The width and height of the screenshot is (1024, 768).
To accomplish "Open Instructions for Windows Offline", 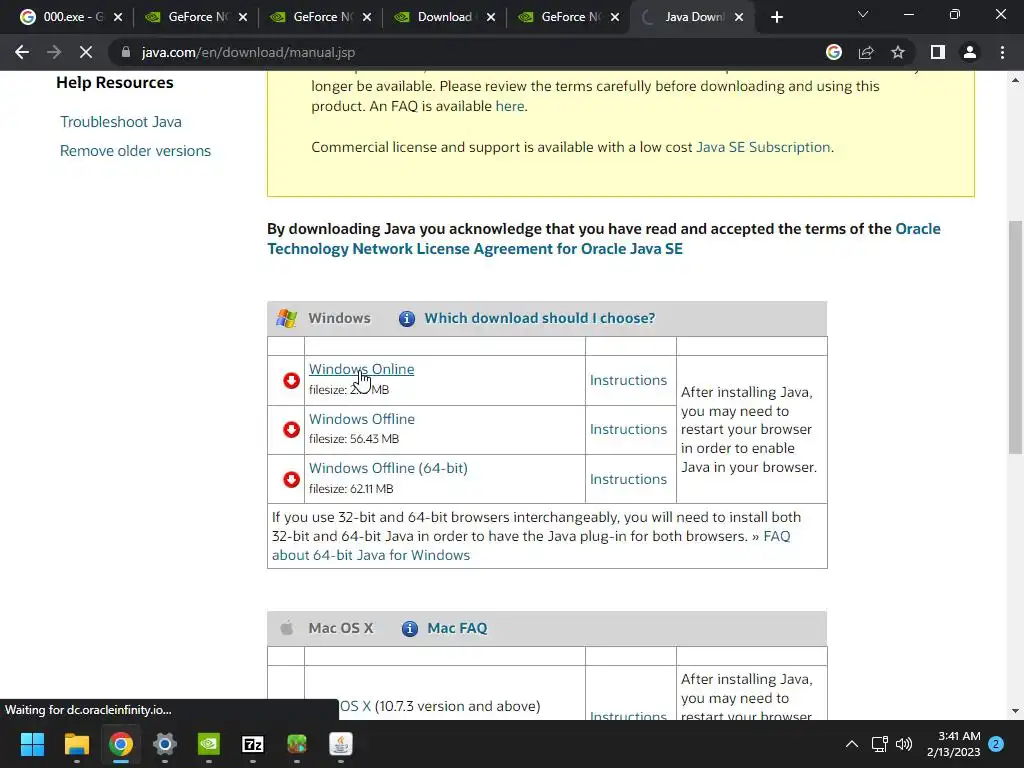I will [x=628, y=429].
